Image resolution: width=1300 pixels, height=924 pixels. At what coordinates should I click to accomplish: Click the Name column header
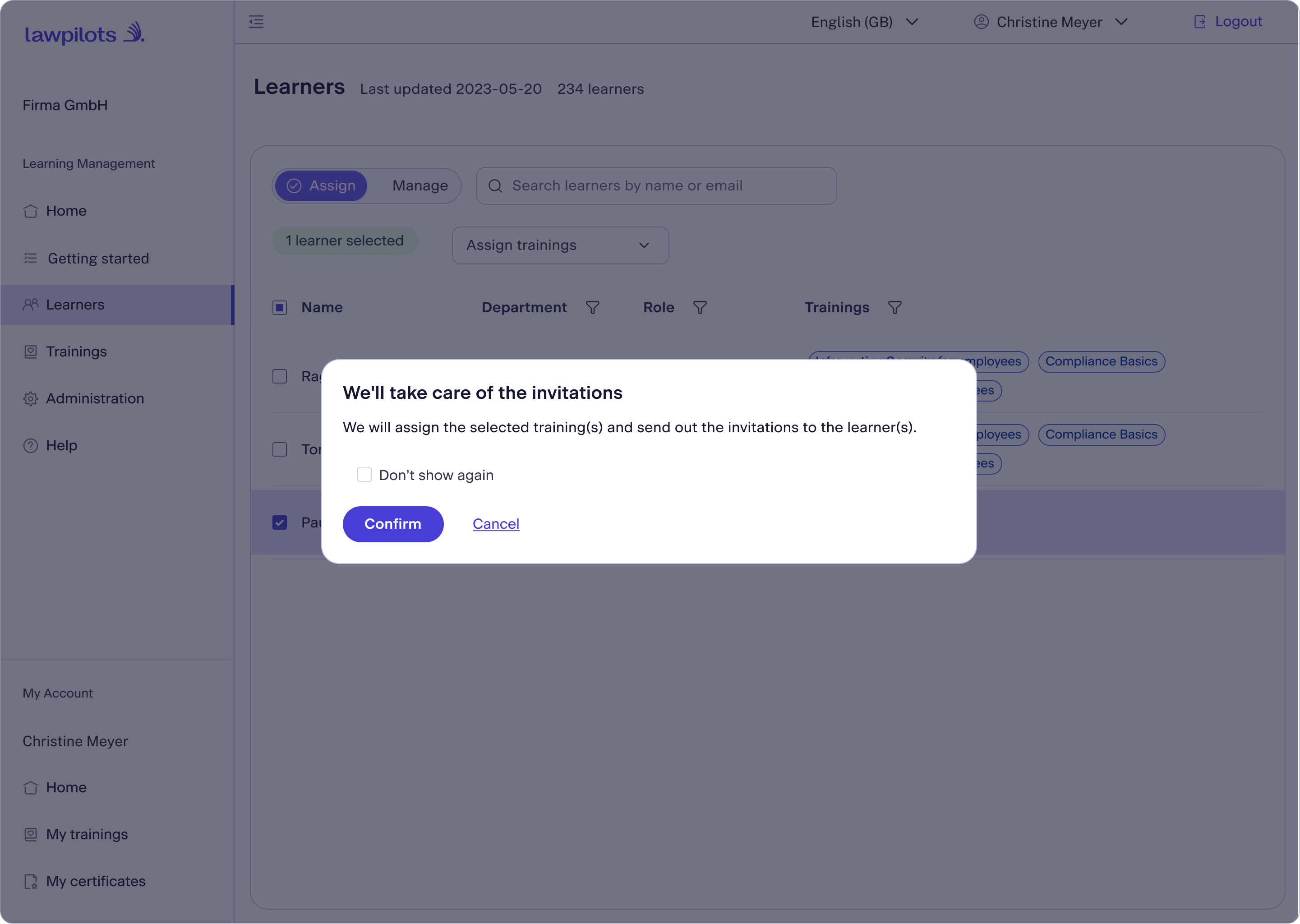pos(322,308)
